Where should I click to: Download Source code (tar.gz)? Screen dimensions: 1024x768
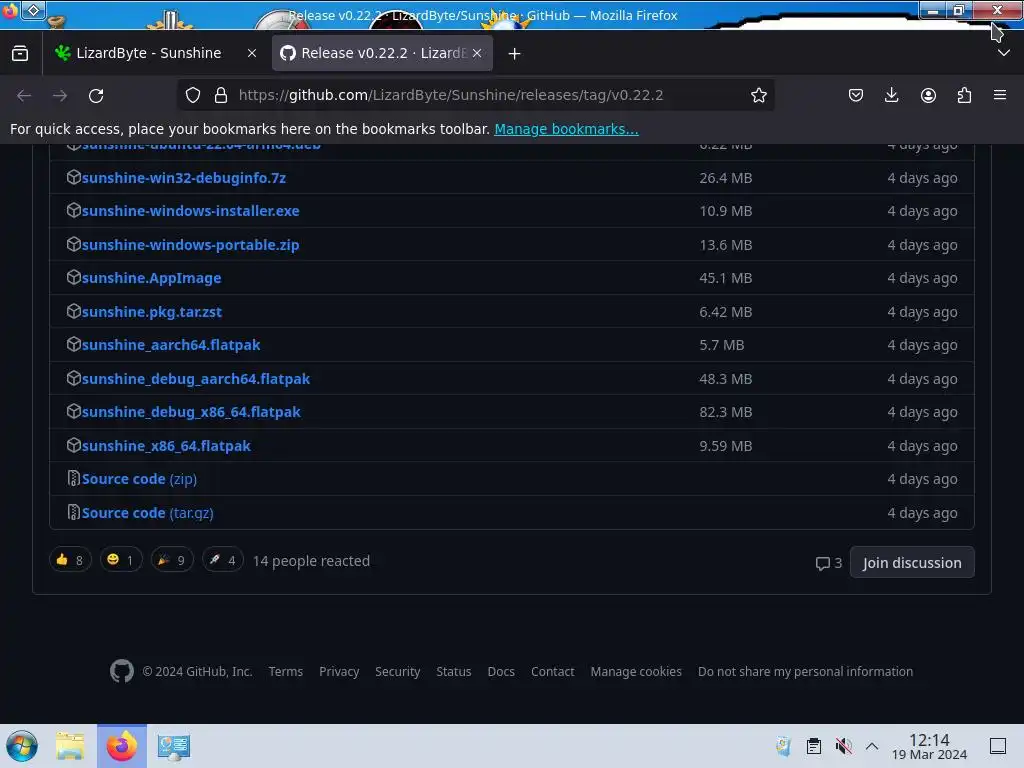click(148, 513)
